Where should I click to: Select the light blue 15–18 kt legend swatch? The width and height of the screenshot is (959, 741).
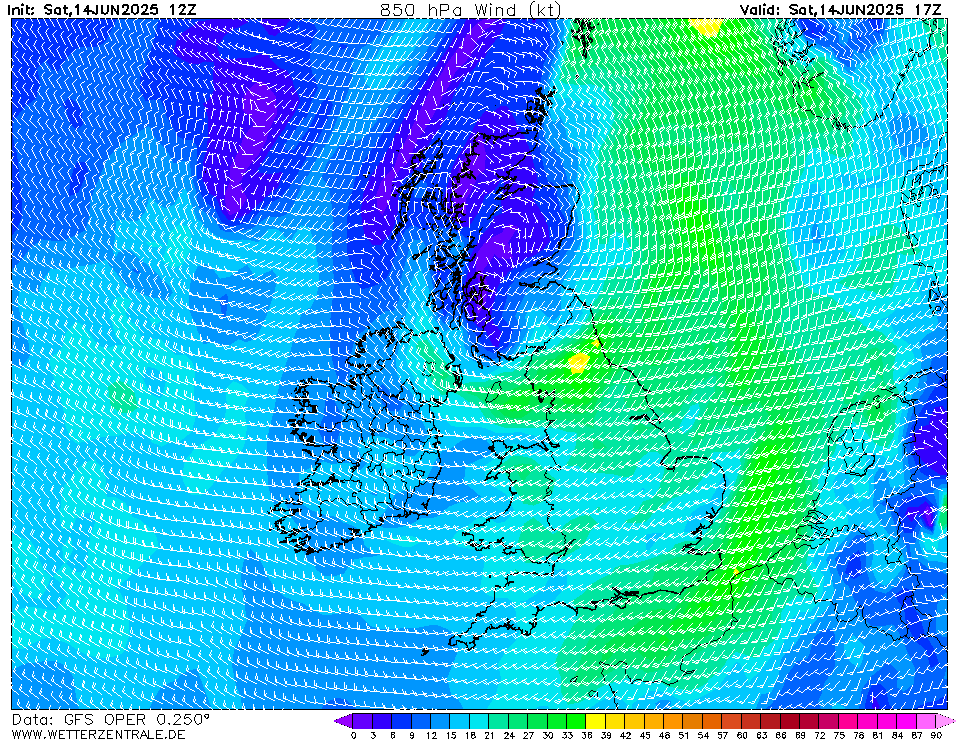460,721
